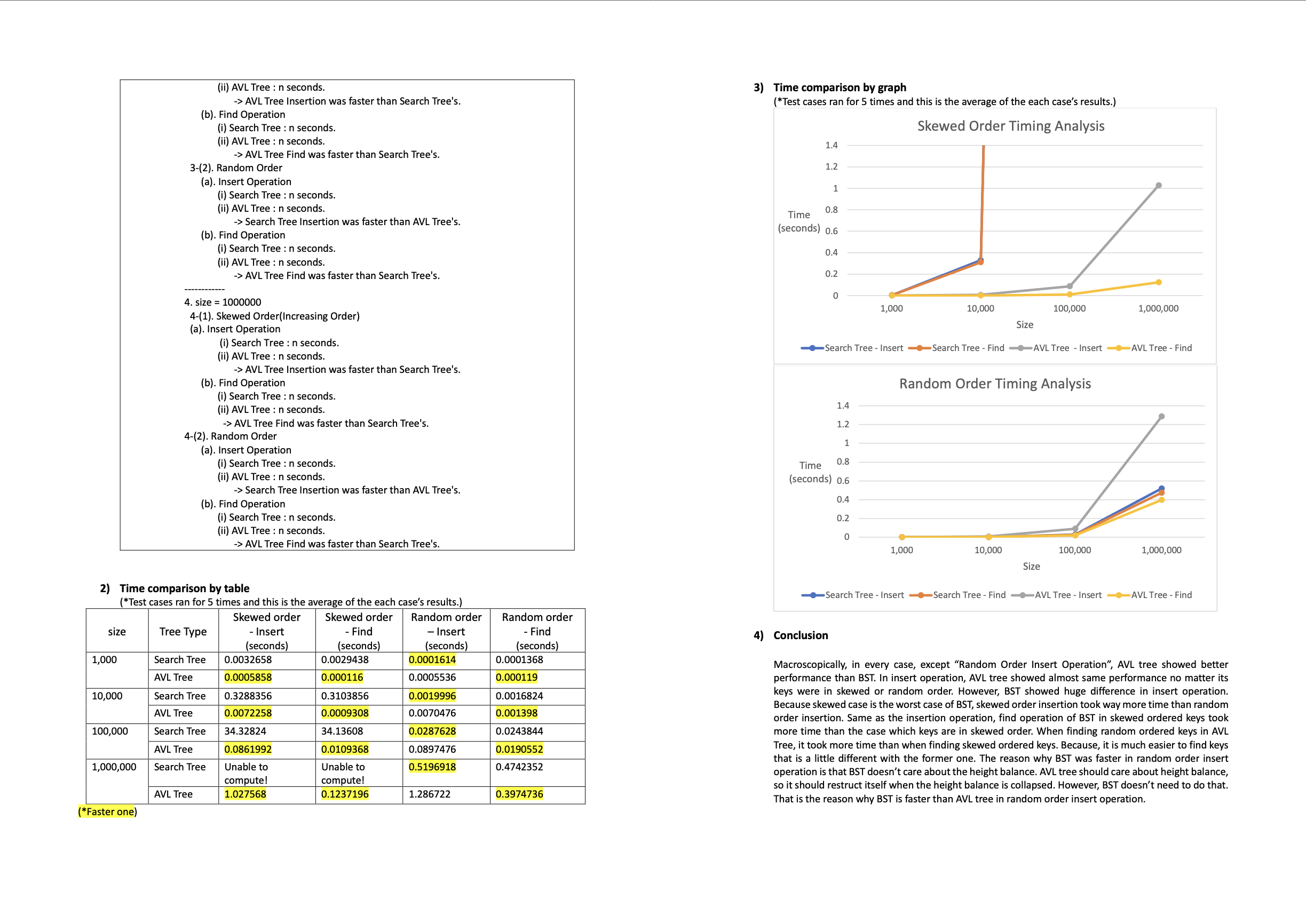
Task: Click the AVL Tree - Insert legend marker in Random chart
Action: (x=1023, y=595)
